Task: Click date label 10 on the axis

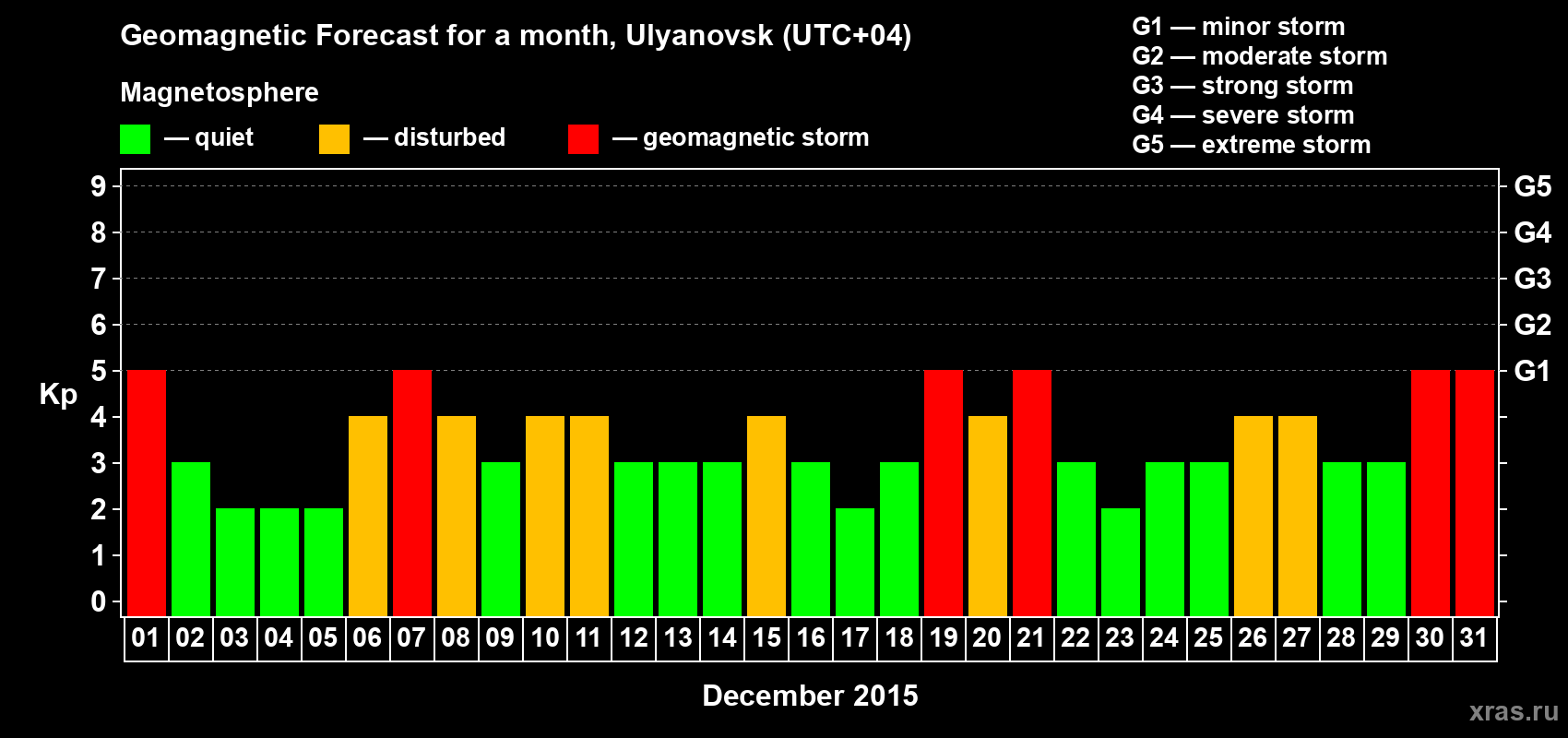Action: click(545, 637)
